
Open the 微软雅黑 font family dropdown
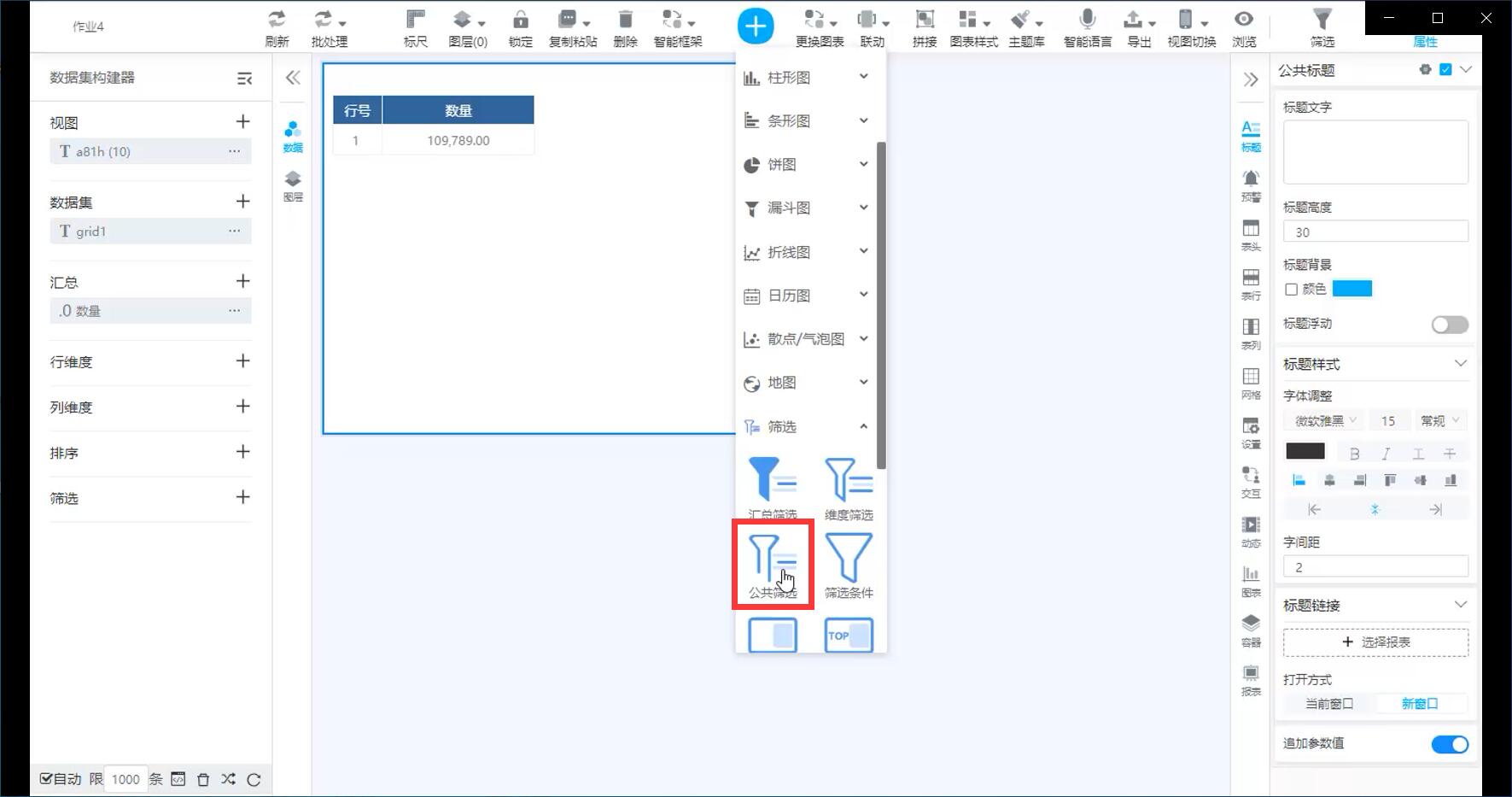click(1325, 421)
